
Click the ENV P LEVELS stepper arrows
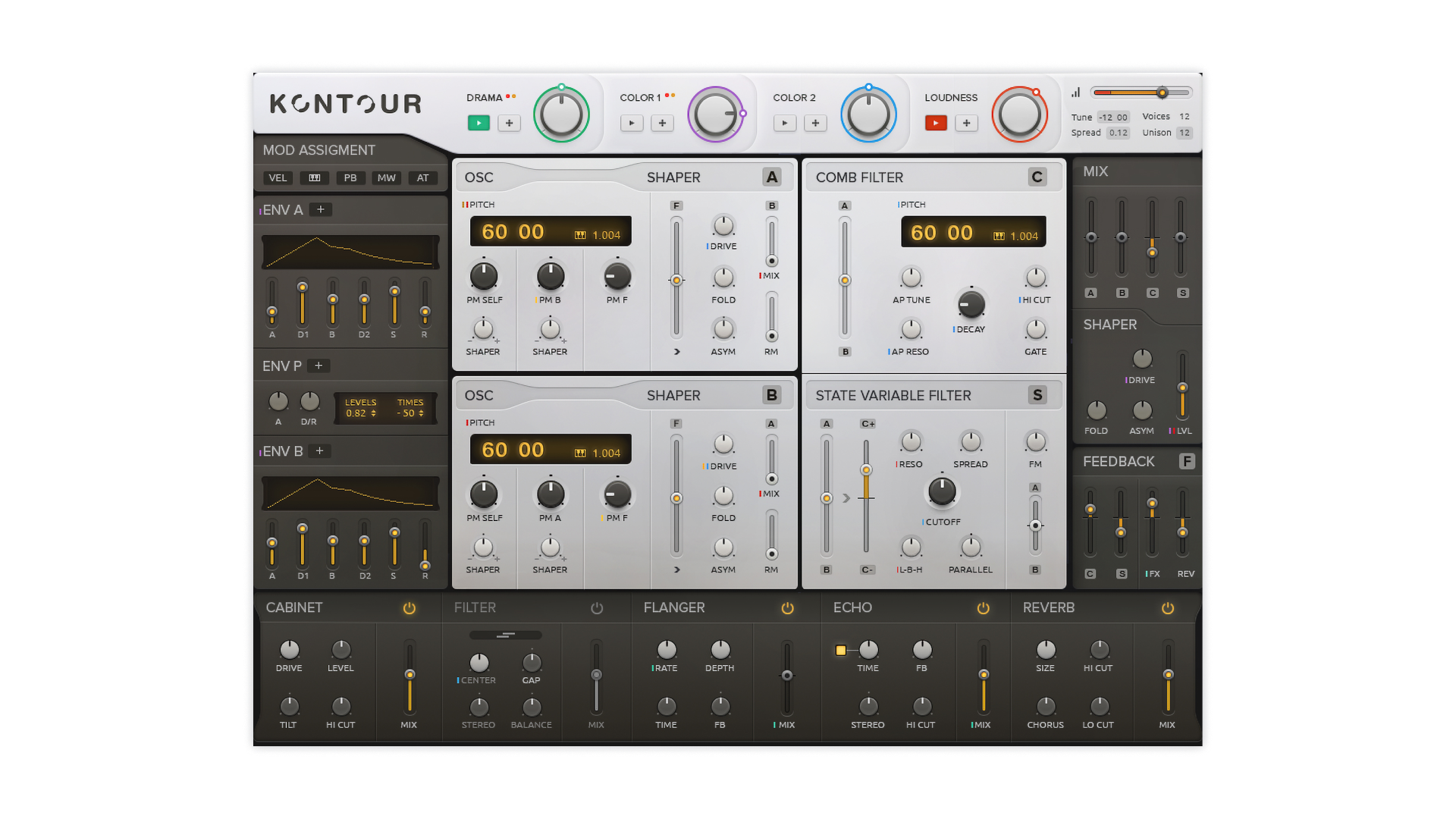coord(373,413)
